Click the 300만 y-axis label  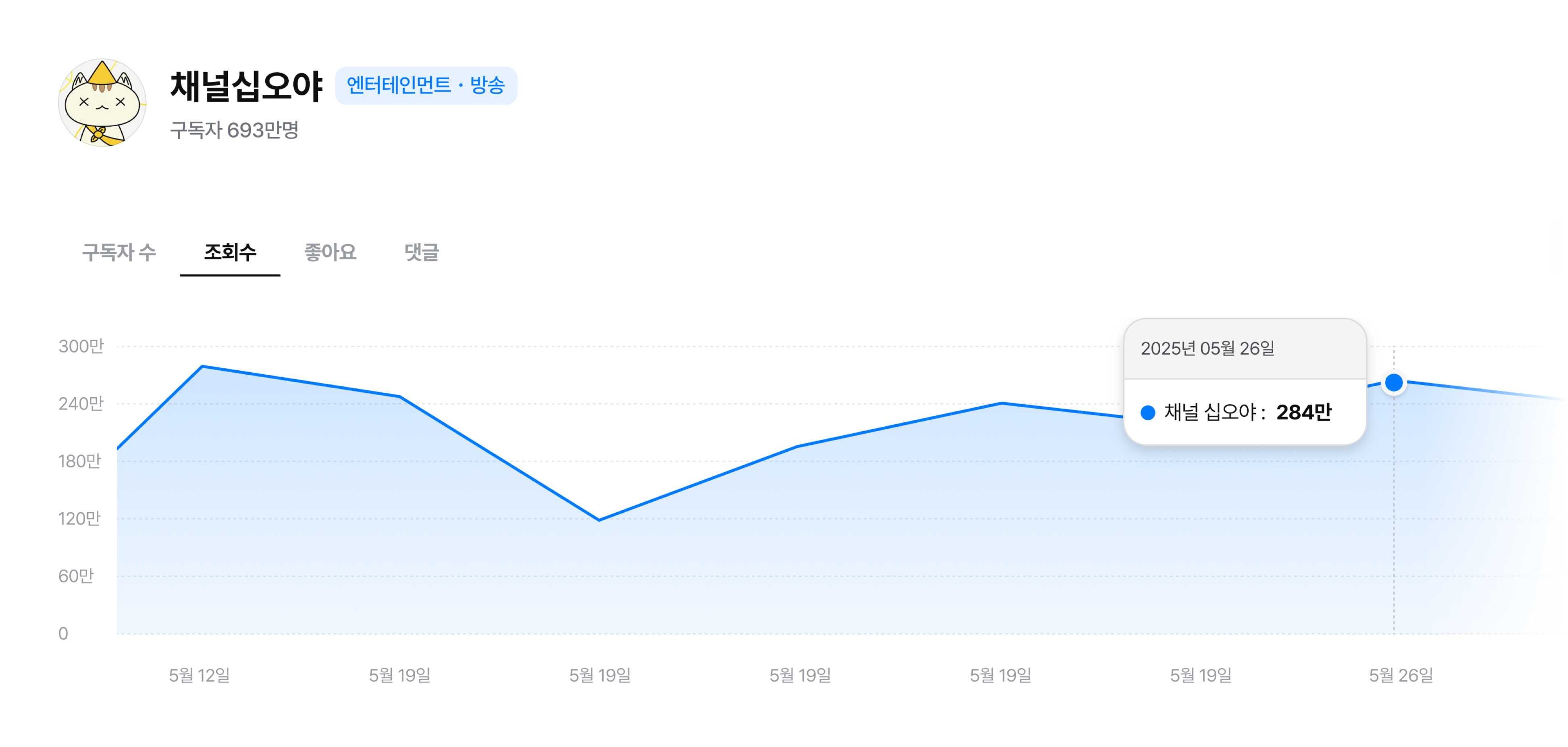(x=81, y=346)
